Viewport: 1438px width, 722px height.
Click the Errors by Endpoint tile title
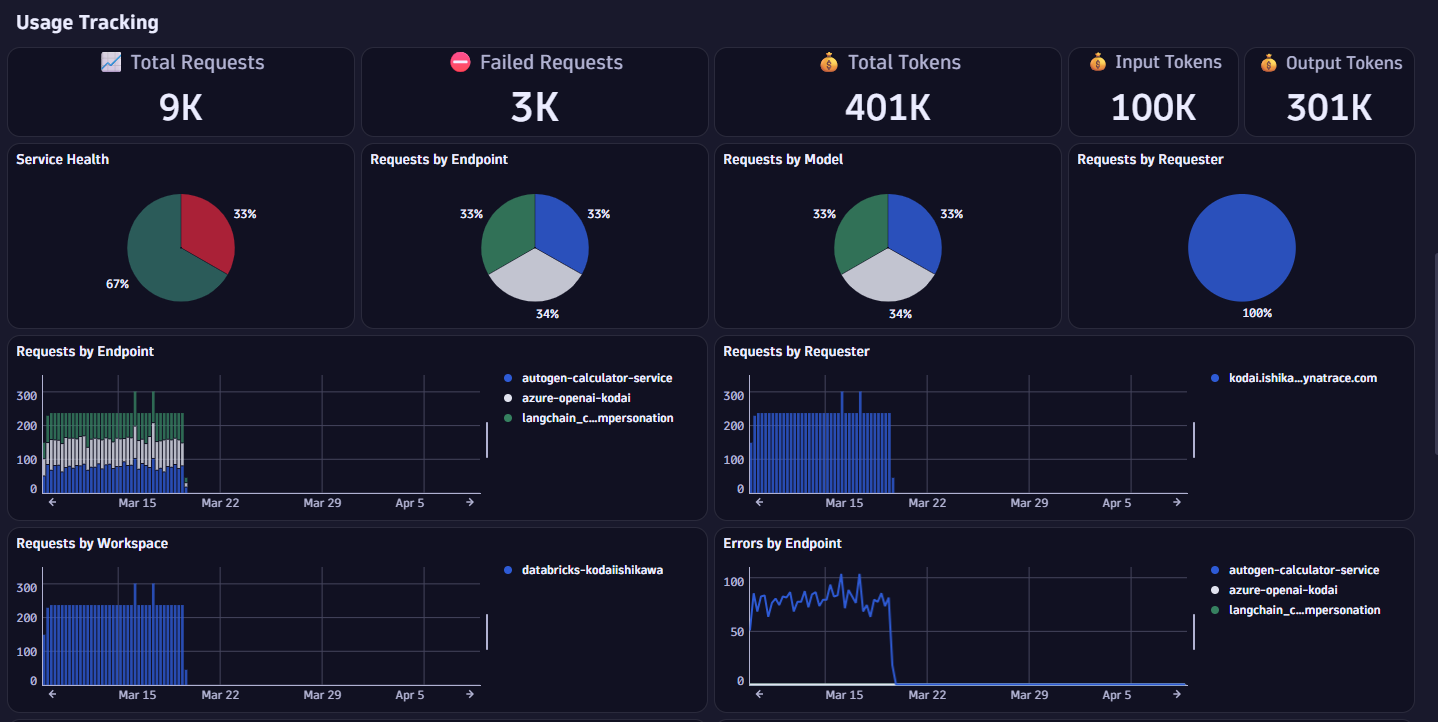782,543
